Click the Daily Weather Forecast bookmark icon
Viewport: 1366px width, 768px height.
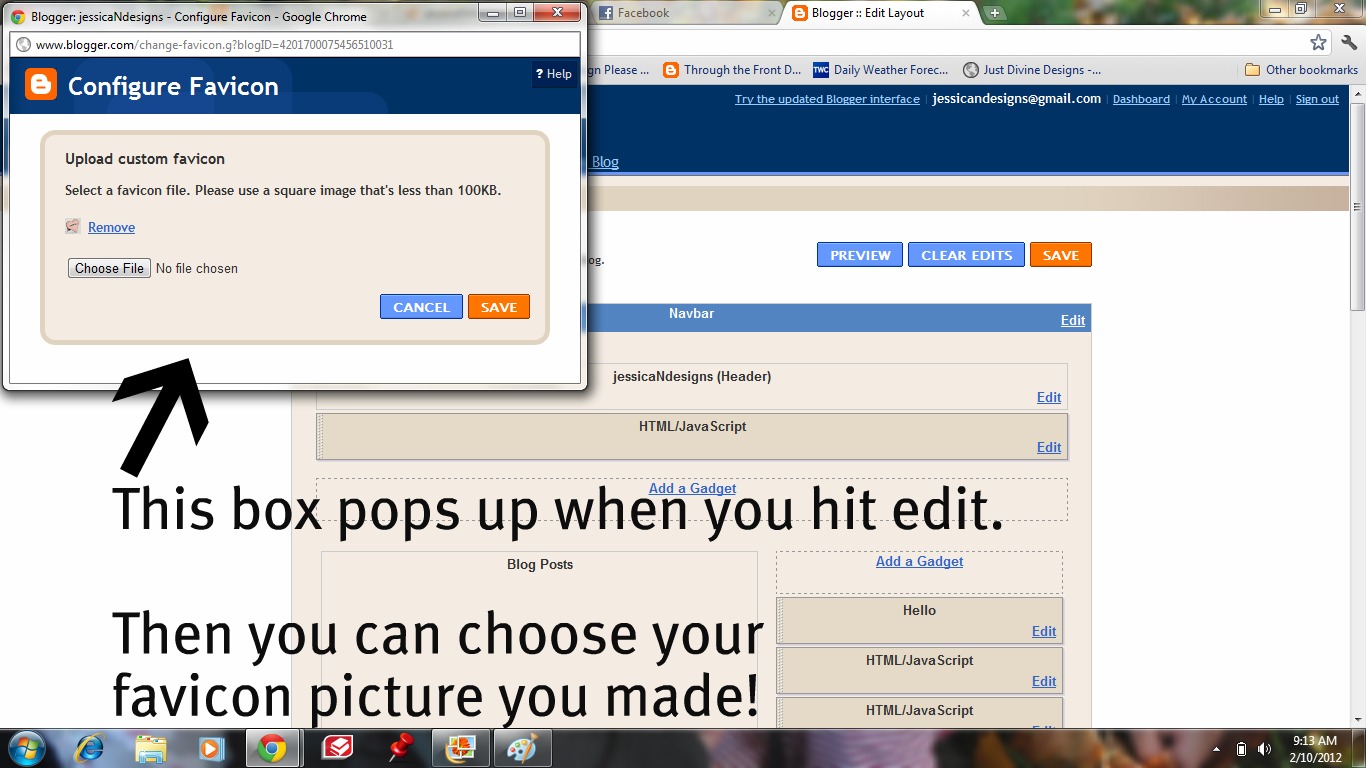[821, 70]
